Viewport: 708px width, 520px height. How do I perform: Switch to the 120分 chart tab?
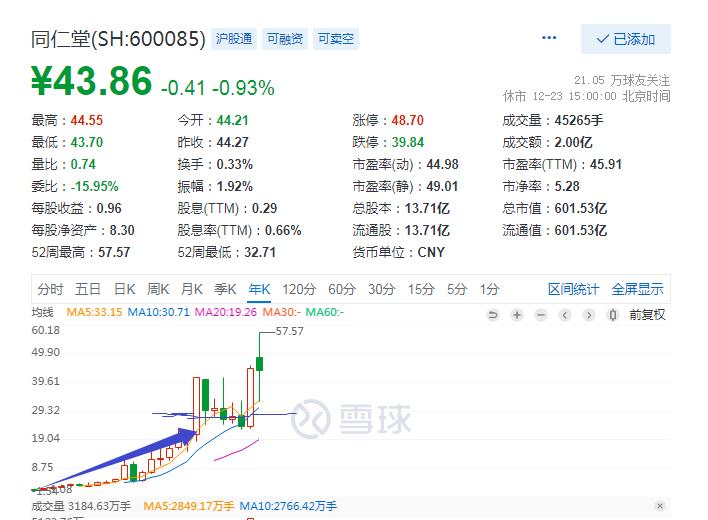click(x=299, y=289)
